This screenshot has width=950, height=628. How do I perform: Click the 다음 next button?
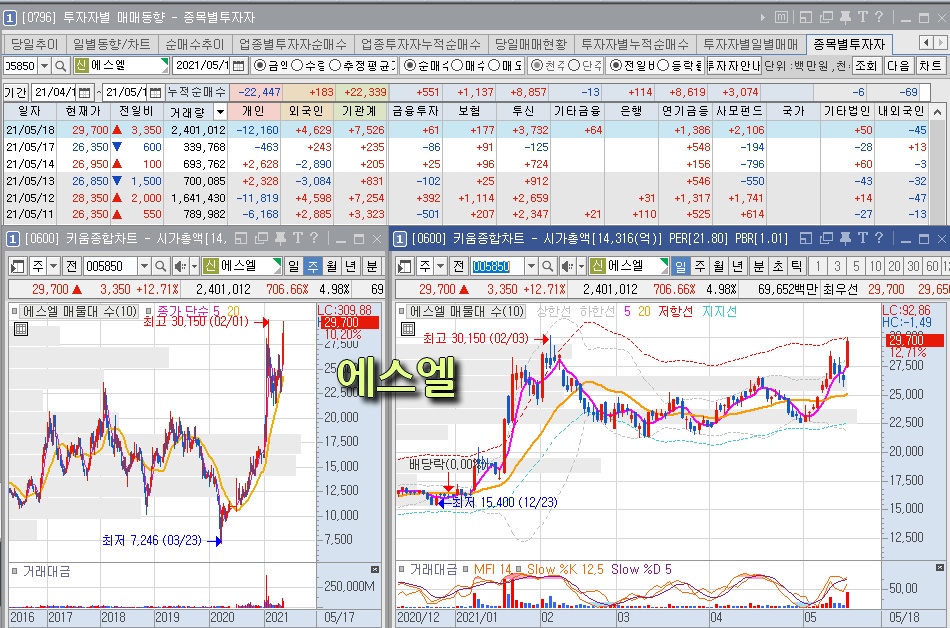coord(899,65)
